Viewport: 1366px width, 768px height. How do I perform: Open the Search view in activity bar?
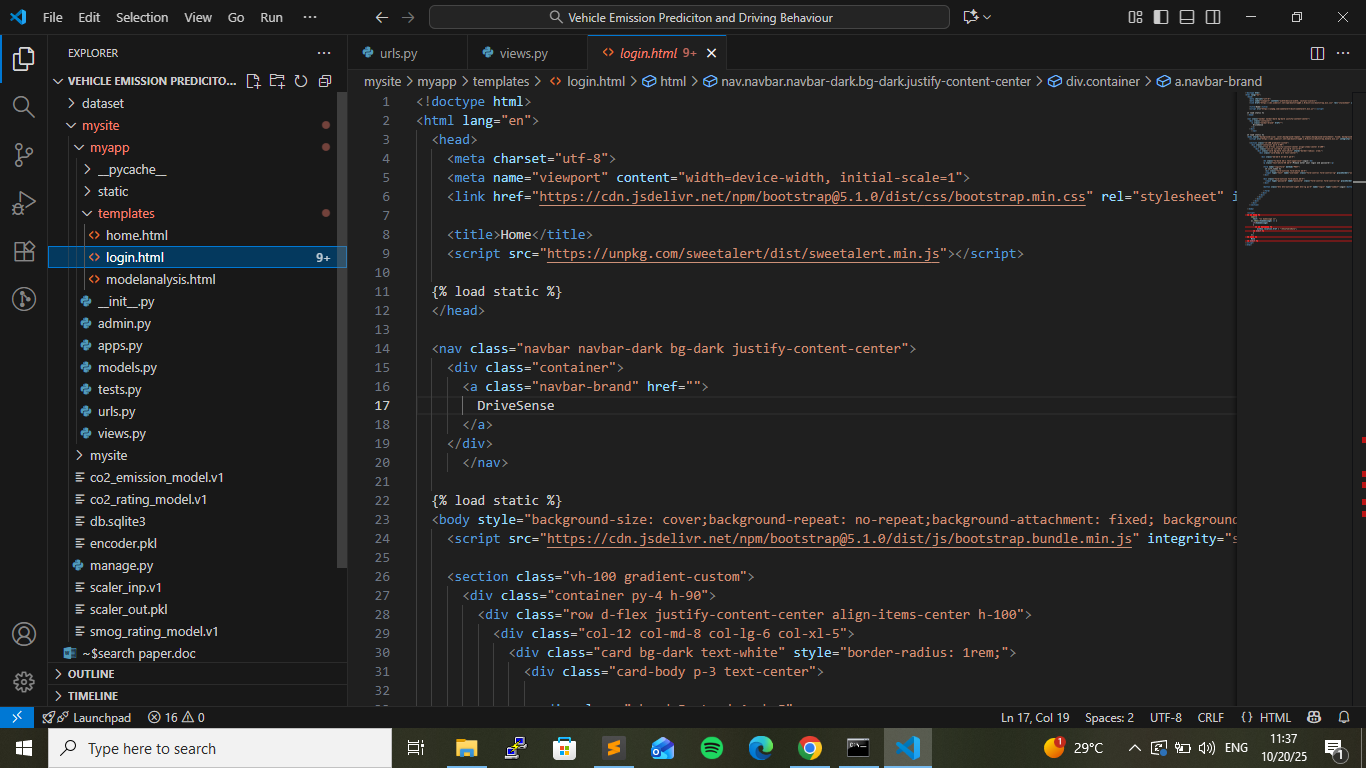[x=23, y=106]
